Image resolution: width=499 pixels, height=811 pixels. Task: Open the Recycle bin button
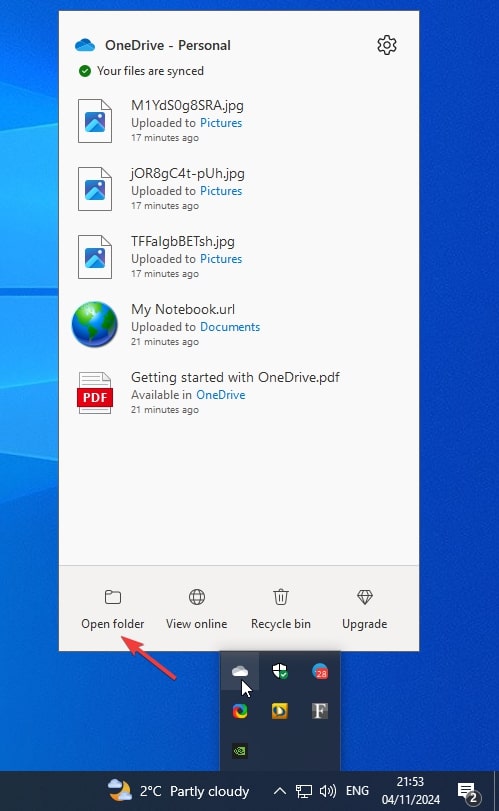click(x=281, y=609)
